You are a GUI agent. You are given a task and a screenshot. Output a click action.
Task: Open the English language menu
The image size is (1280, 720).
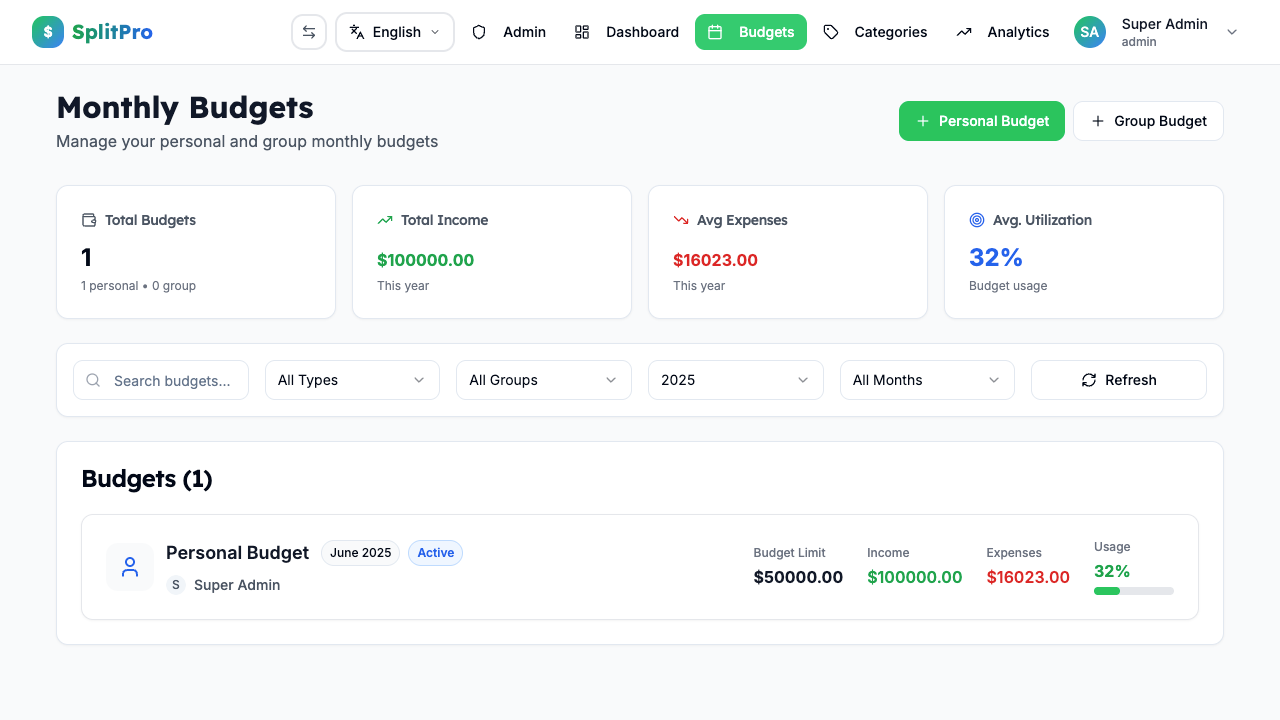(x=394, y=31)
